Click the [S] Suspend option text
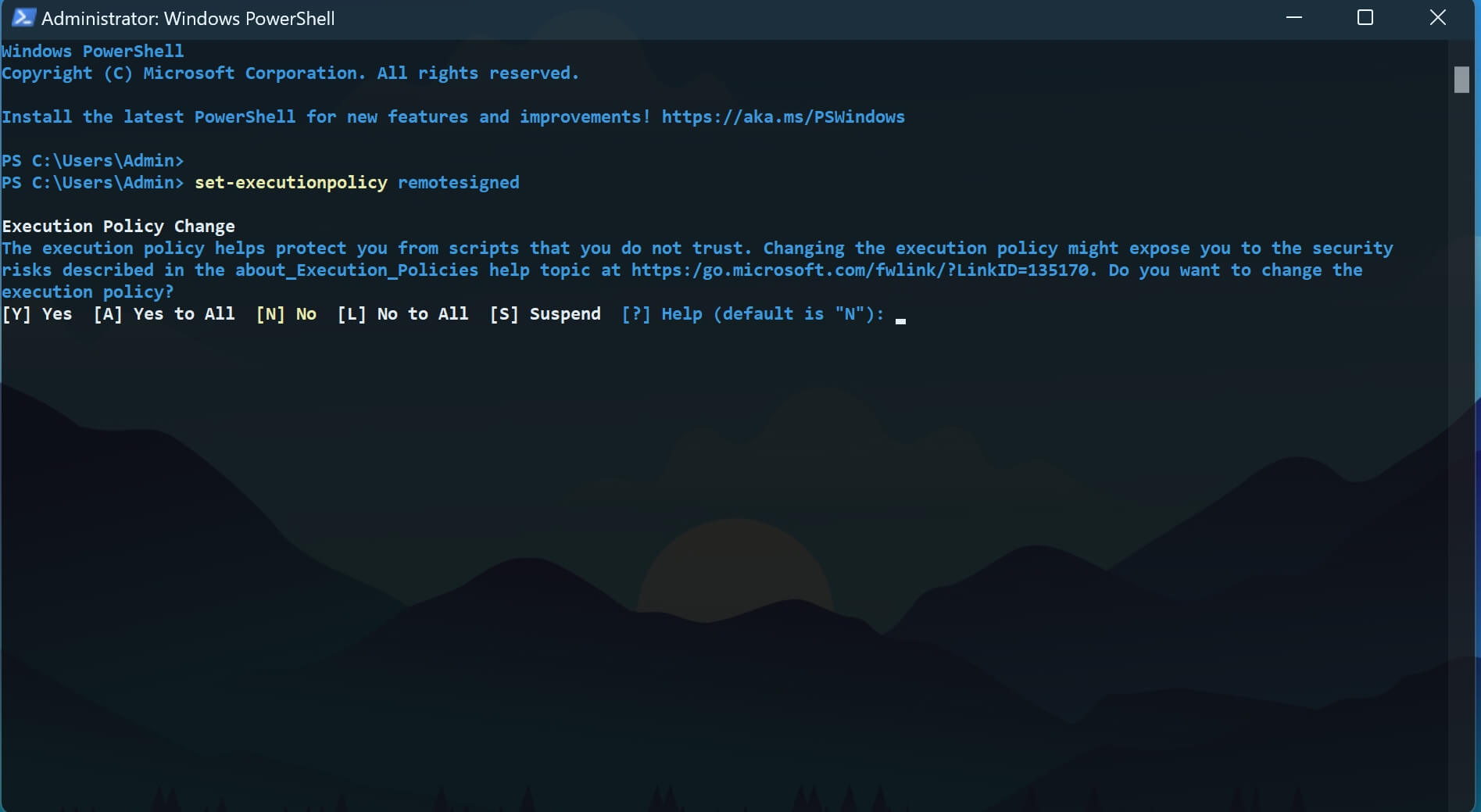1481x812 pixels. pyautogui.click(x=546, y=314)
